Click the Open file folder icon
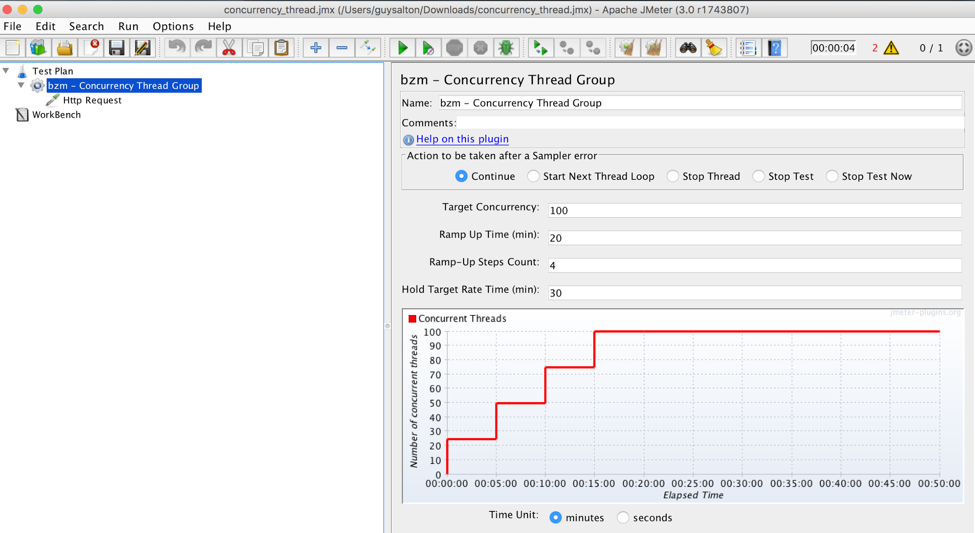 pyautogui.click(x=65, y=48)
